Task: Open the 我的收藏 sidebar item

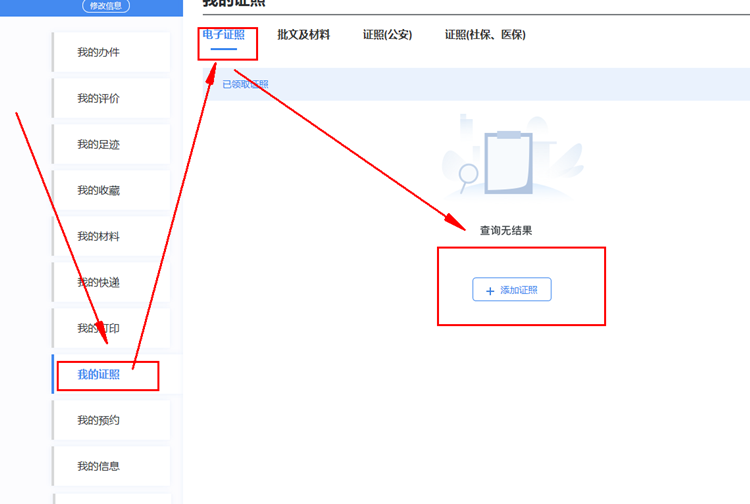Action: coord(98,190)
